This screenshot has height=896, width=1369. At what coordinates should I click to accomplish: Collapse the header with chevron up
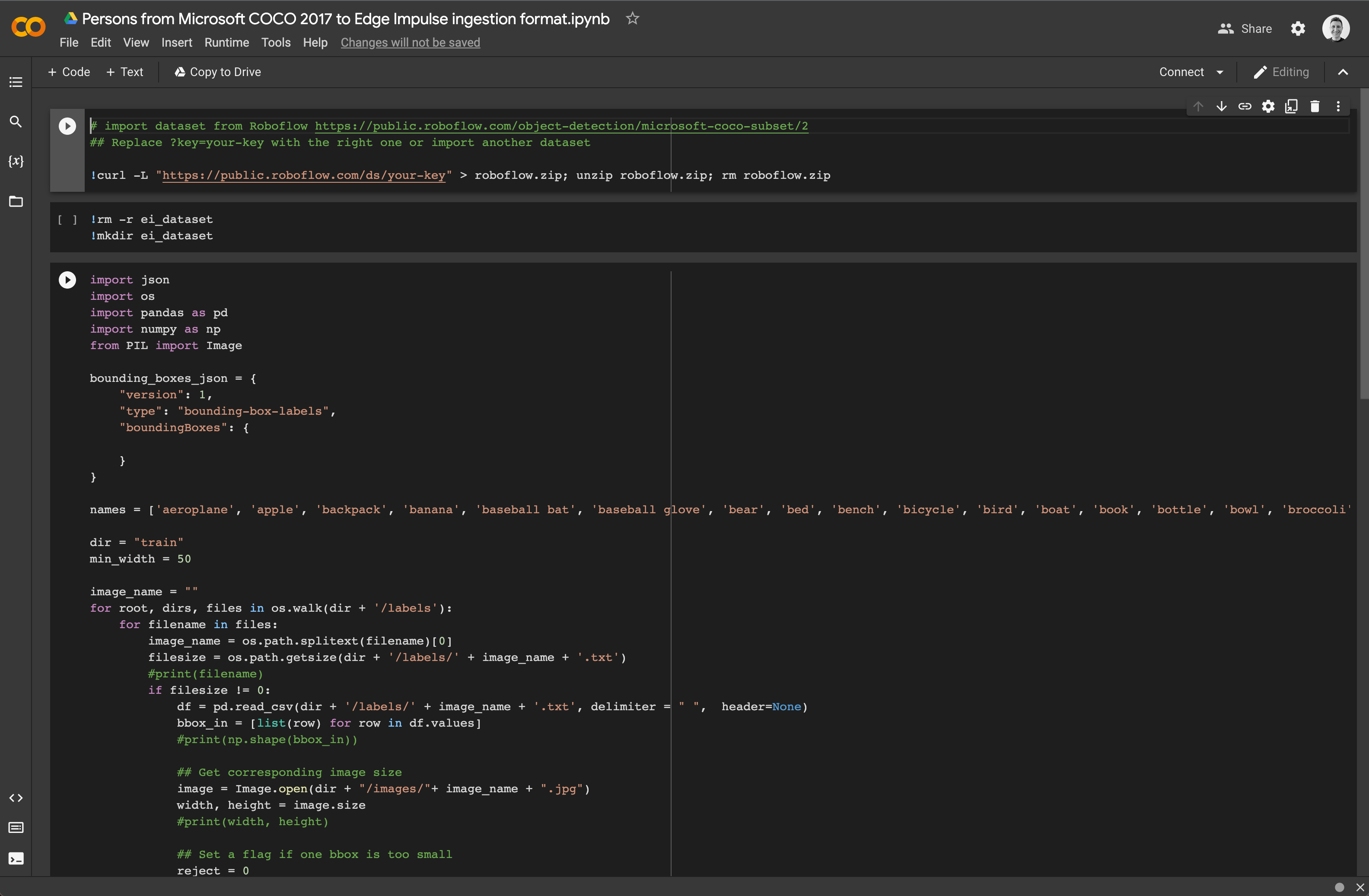coord(1343,73)
